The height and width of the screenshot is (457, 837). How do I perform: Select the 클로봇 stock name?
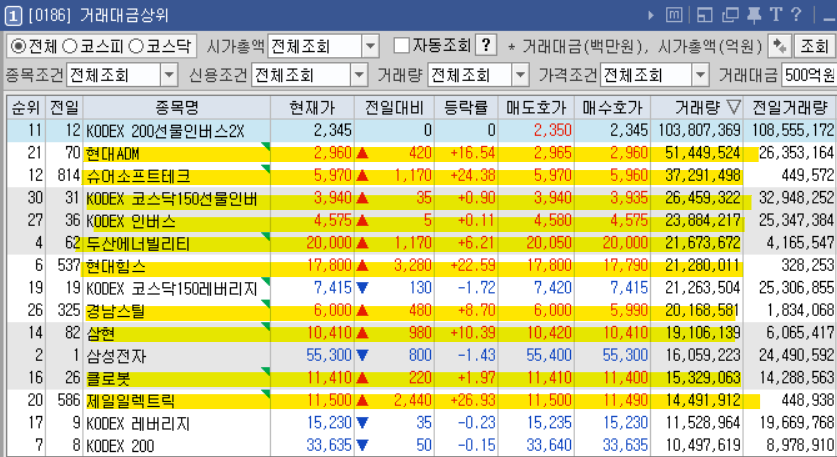coord(108,379)
